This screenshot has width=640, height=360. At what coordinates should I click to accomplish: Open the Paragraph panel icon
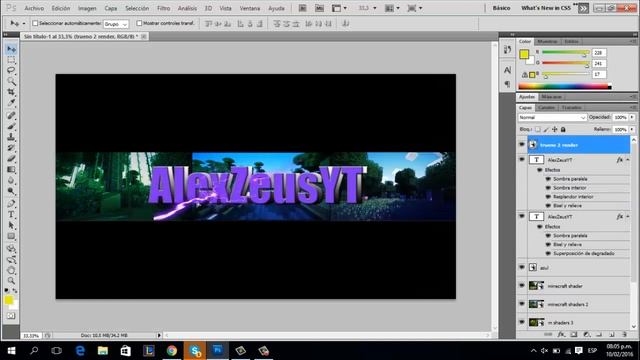[x=507, y=84]
